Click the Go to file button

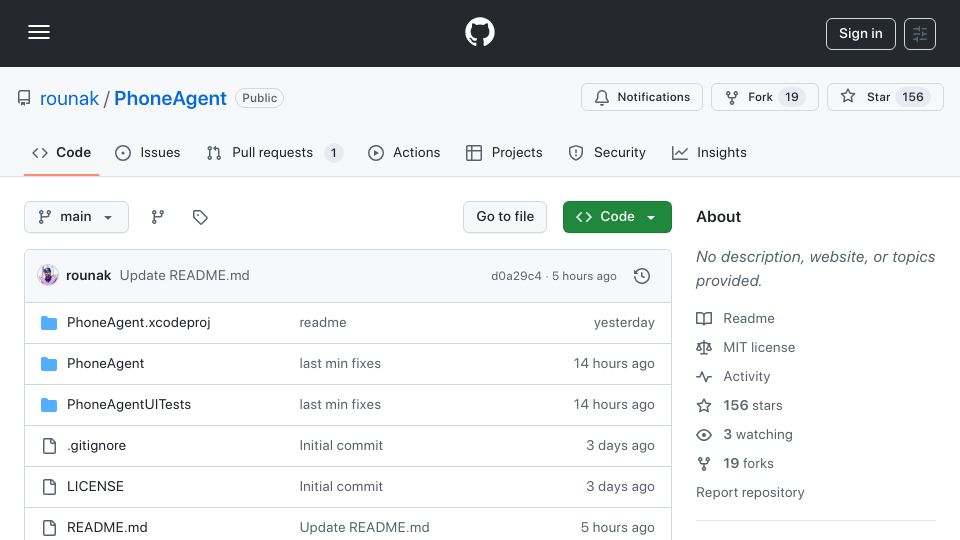tap(505, 217)
